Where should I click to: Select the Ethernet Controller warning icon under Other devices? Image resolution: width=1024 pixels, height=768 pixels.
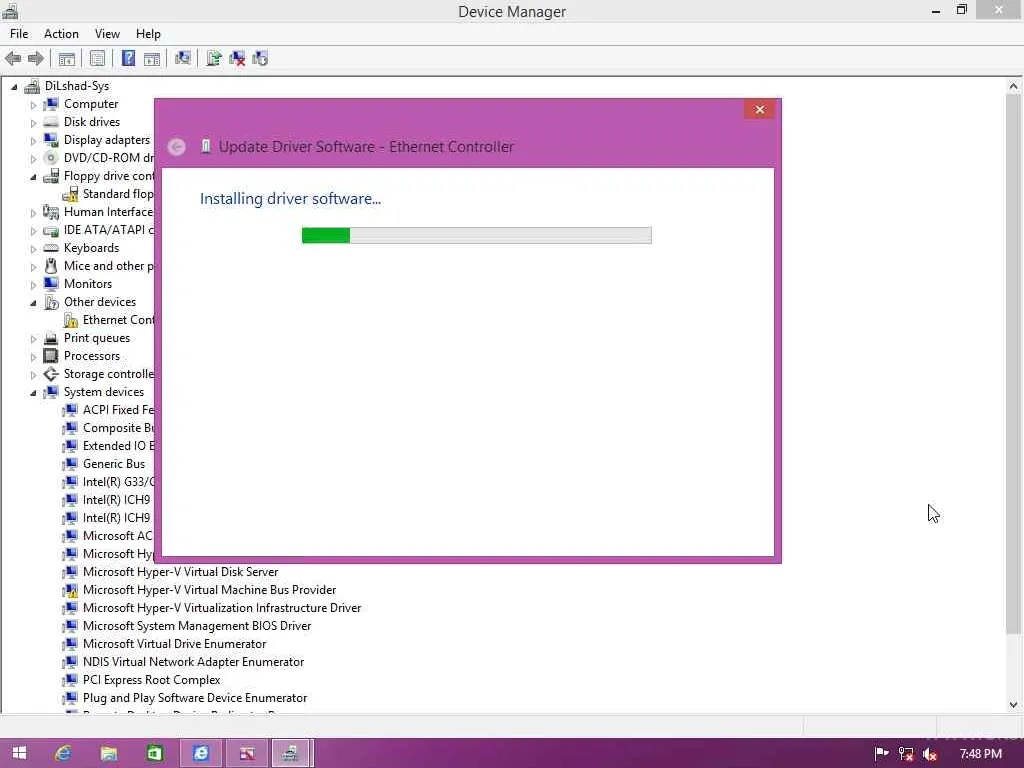tap(71, 320)
